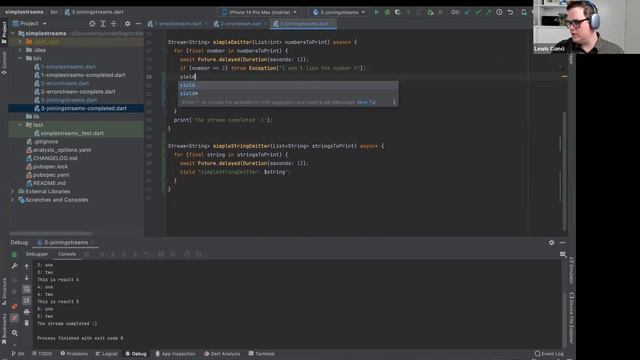This screenshot has height=360, width=640.
Task: Clear console with trash icon
Action: tap(27, 323)
